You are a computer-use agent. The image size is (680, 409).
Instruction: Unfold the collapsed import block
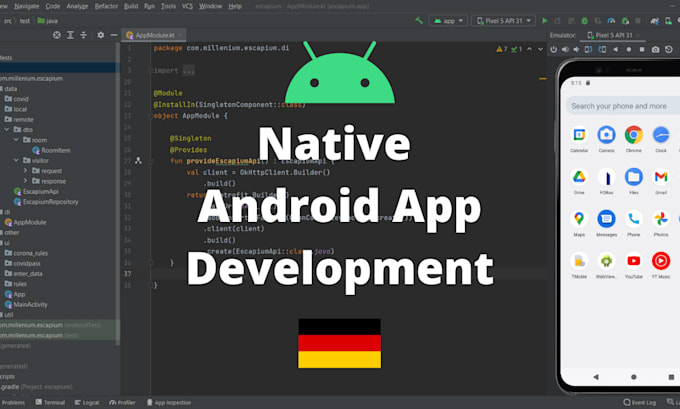click(x=150, y=70)
